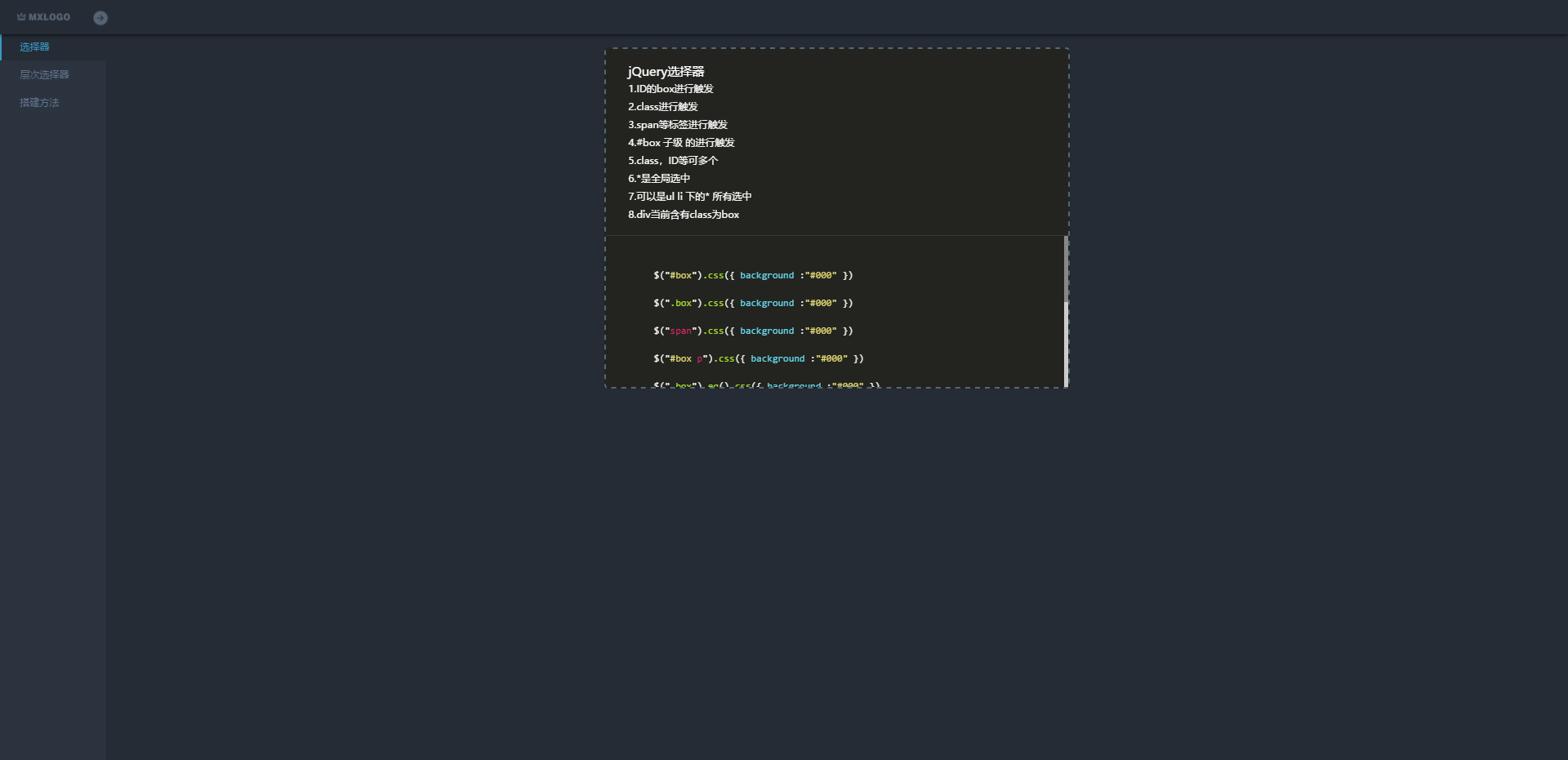Click the $("#box p").css code line

[759, 358]
